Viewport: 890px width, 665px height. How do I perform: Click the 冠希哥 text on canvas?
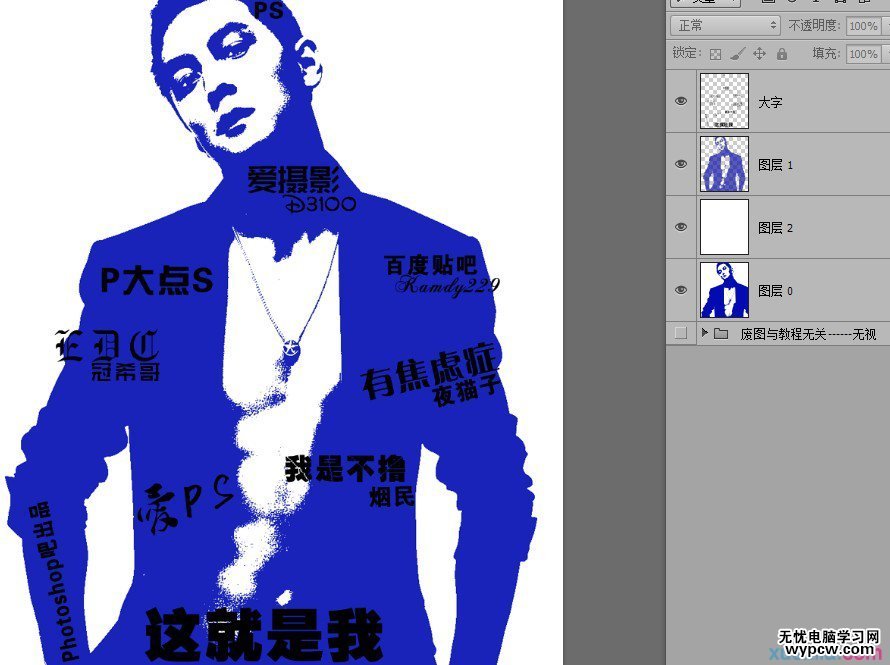click(125, 371)
